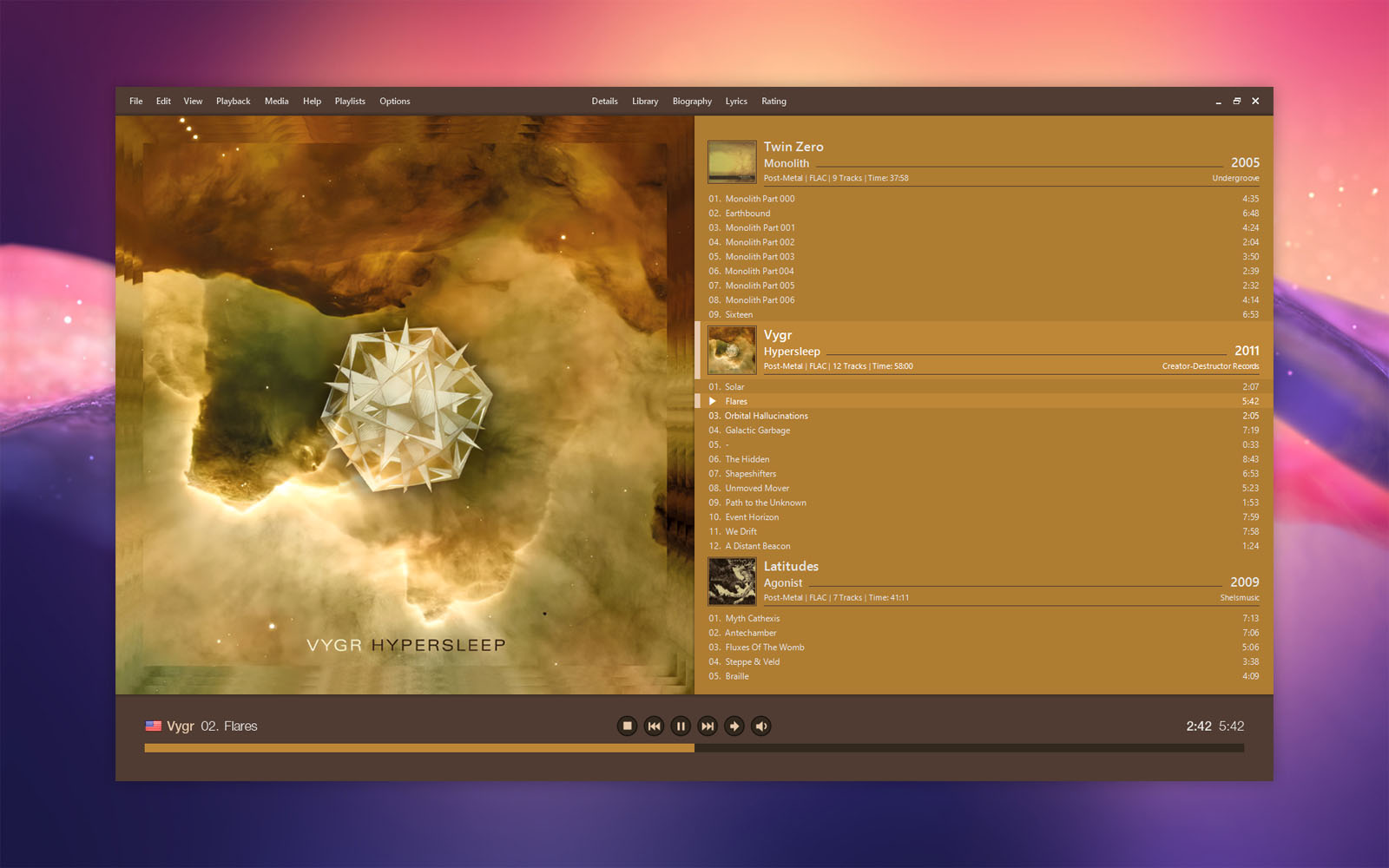Select track A Distant Beacon
The image size is (1389, 868).
coord(984,546)
